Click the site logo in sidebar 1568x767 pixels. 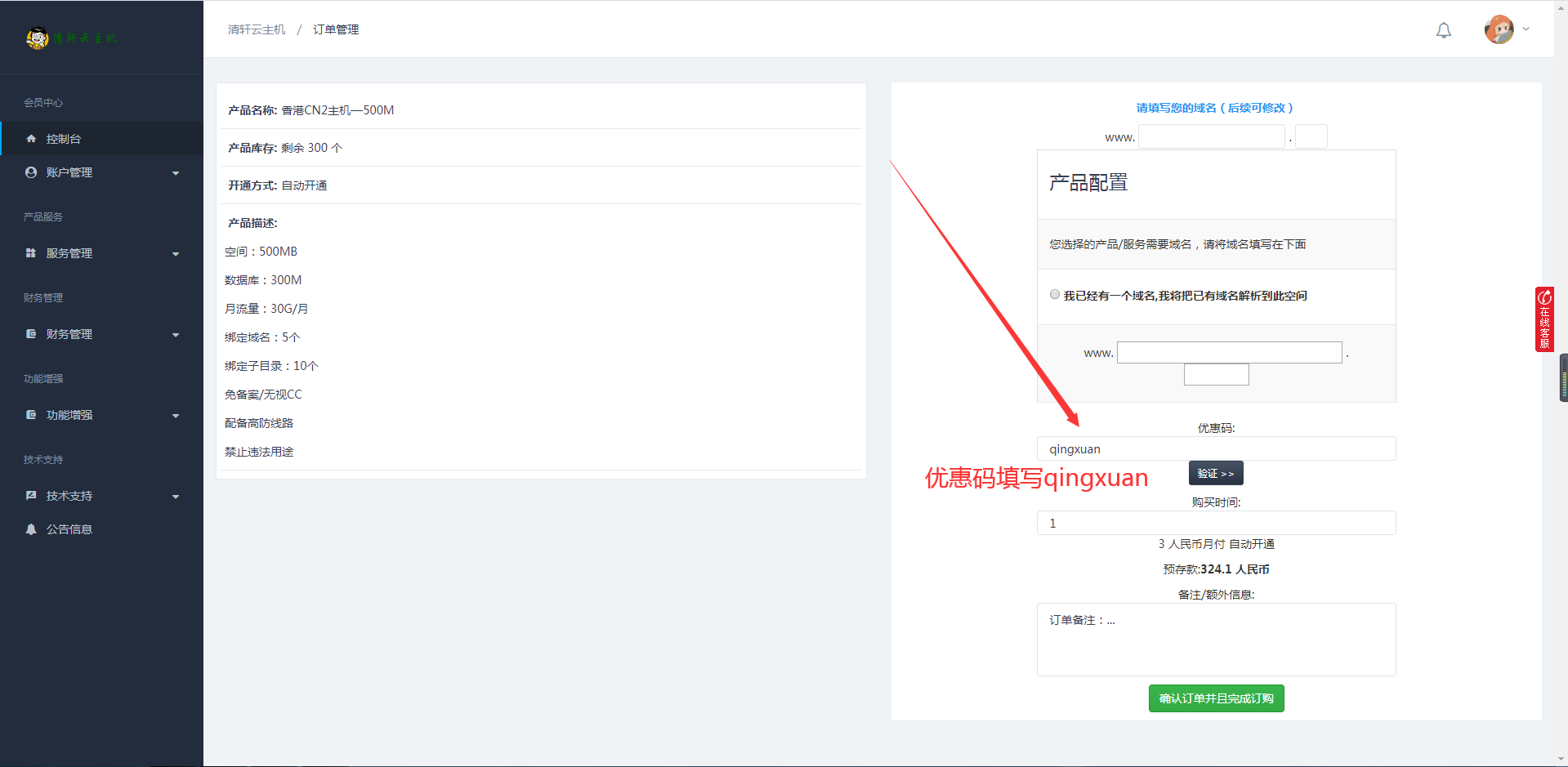tap(71, 38)
